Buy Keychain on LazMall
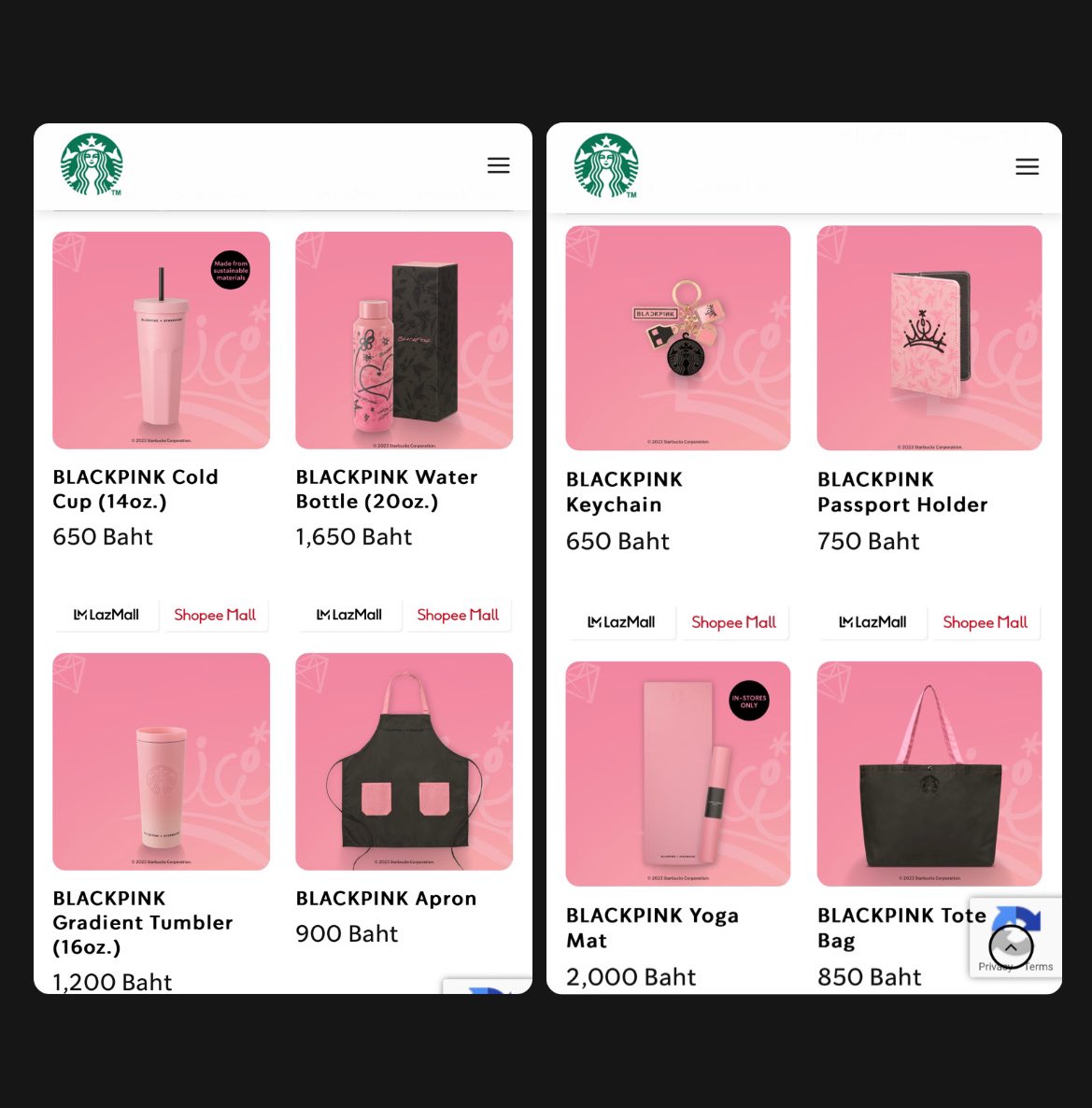 [x=621, y=622]
